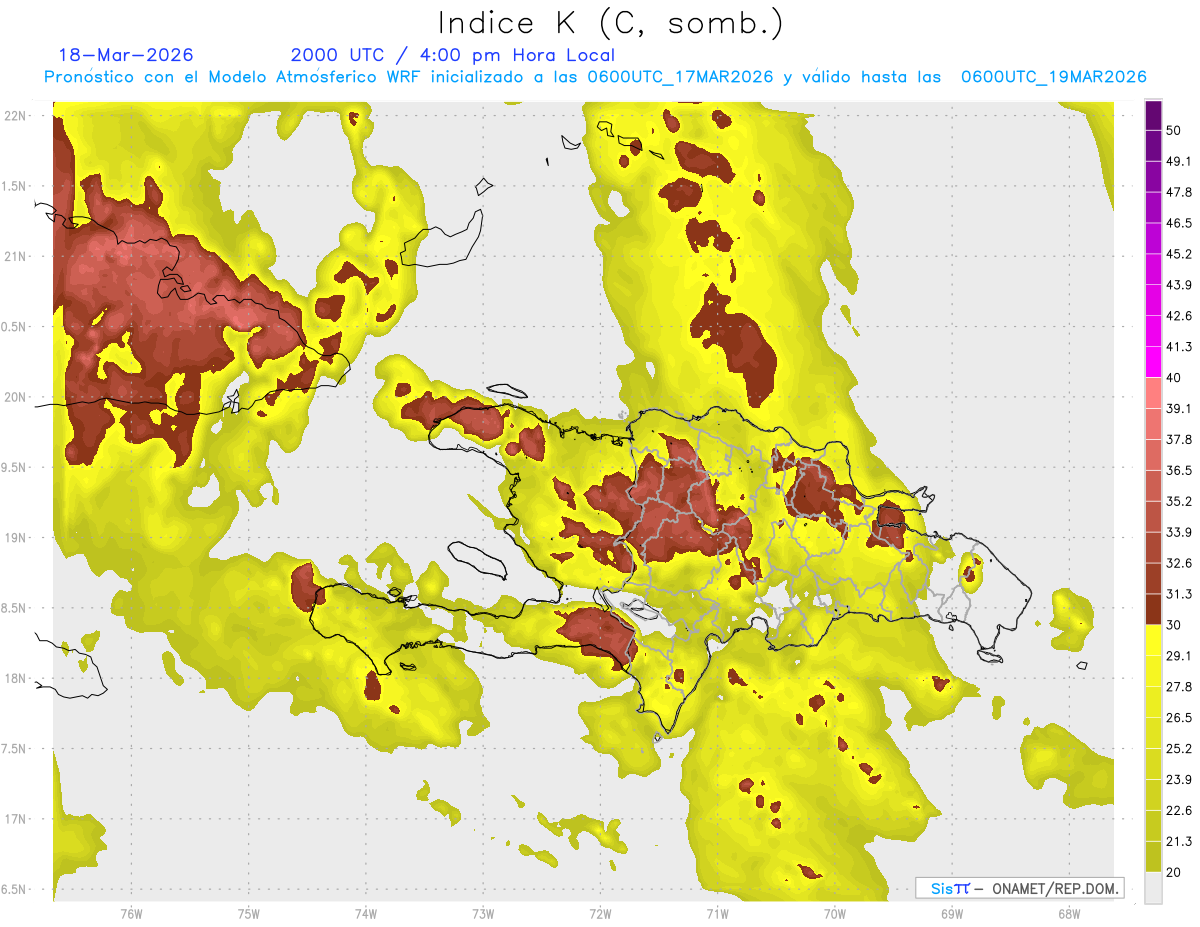
Task: Click the '17N' latitude label
Action: (15, 819)
